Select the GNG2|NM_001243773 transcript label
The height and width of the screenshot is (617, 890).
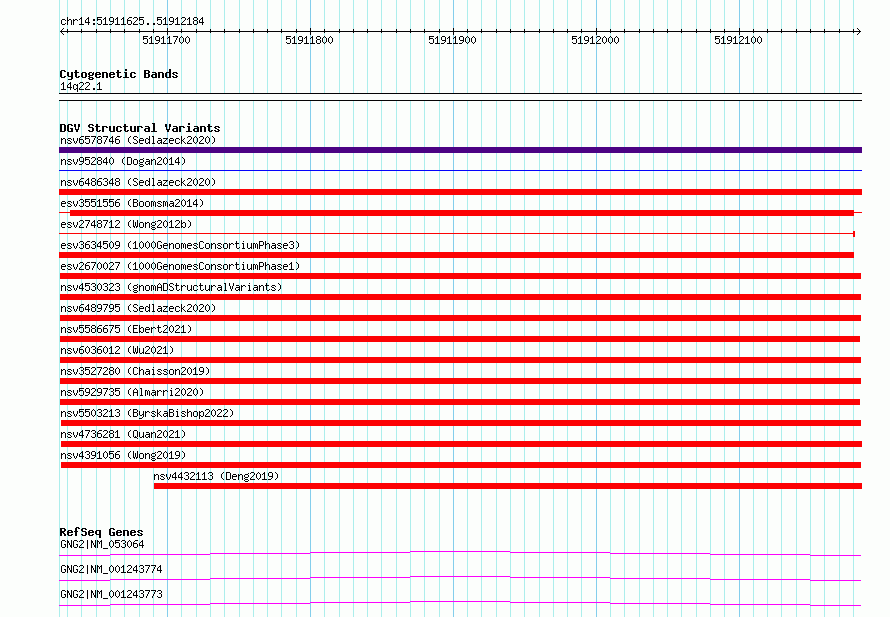coord(111,594)
